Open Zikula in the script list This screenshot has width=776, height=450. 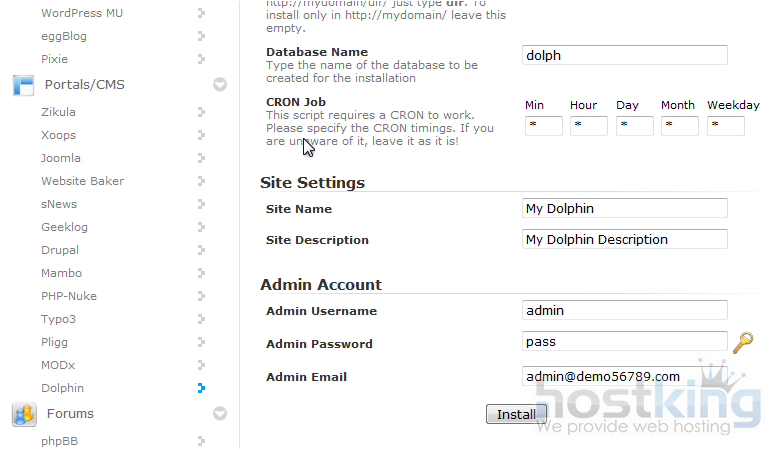pyautogui.click(x=58, y=112)
